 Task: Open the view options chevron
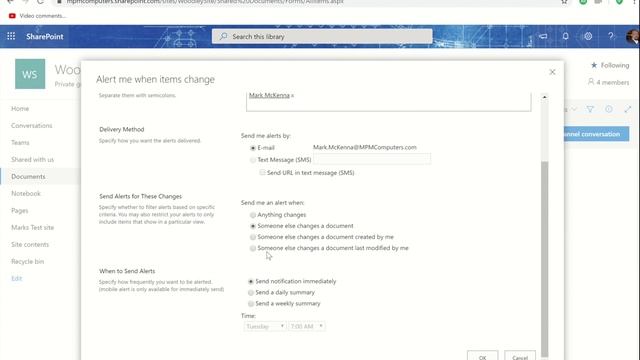click(x=574, y=109)
